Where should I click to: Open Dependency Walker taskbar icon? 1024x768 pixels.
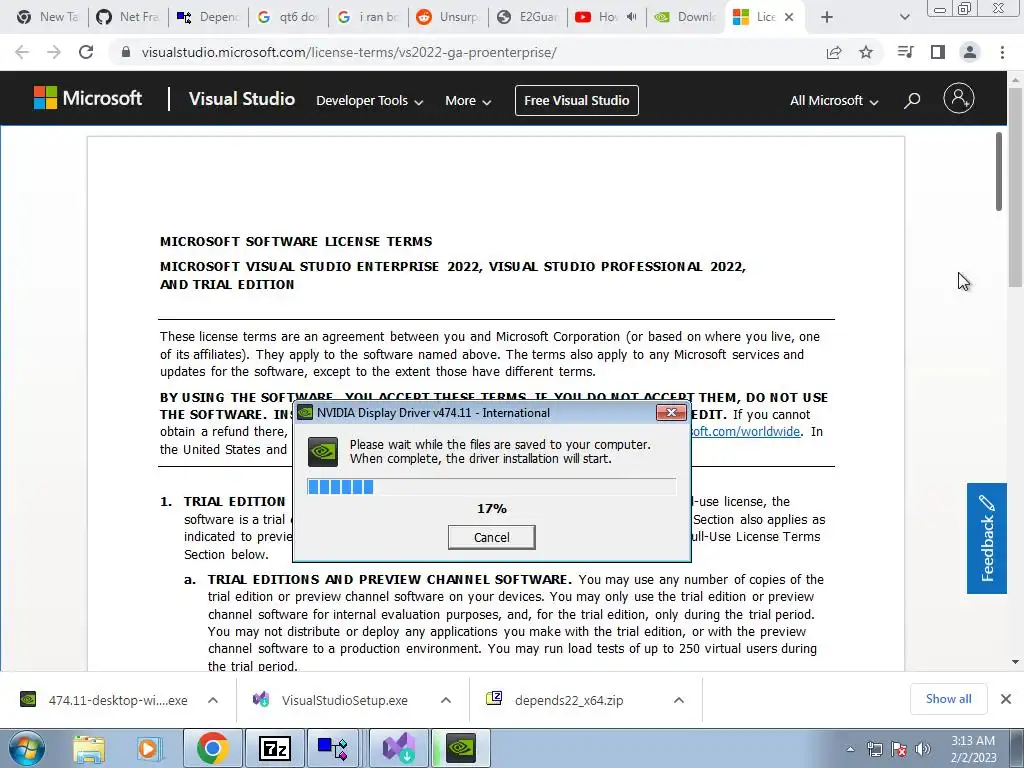pos(334,748)
